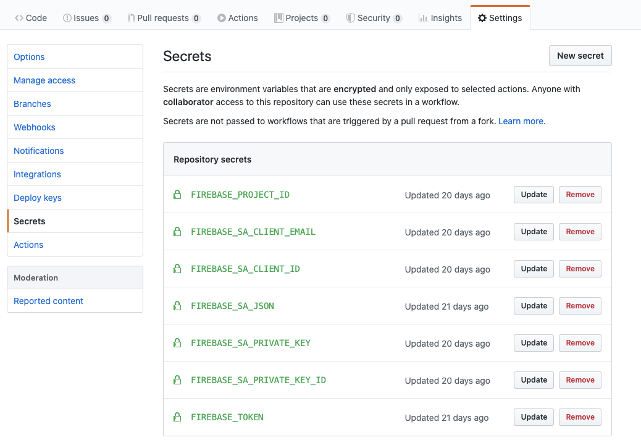Click the Pull requests count badge

196,18
